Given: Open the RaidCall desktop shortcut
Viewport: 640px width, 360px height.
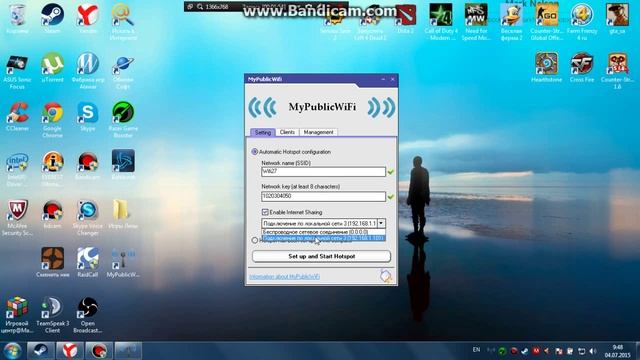Looking at the screenshot, I should tap(88, 262).
